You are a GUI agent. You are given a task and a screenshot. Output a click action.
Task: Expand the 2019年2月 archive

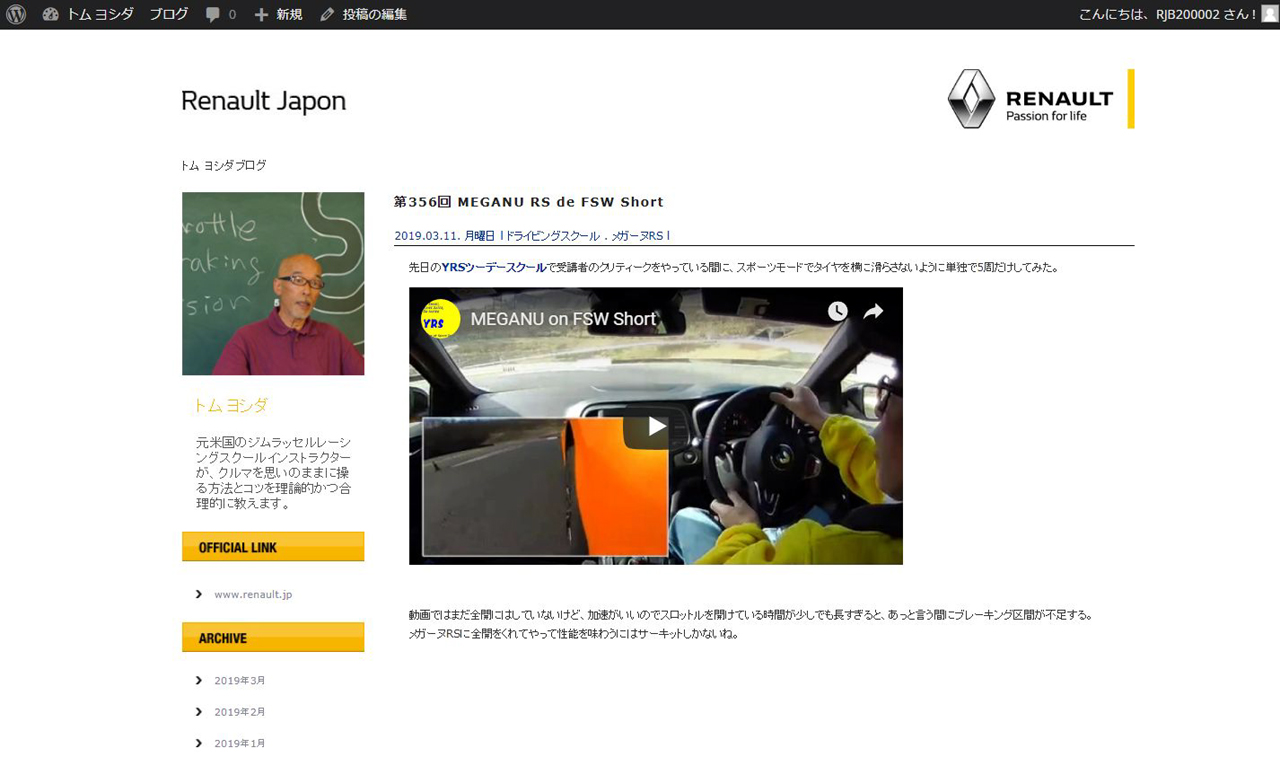(x=239, y=712)
